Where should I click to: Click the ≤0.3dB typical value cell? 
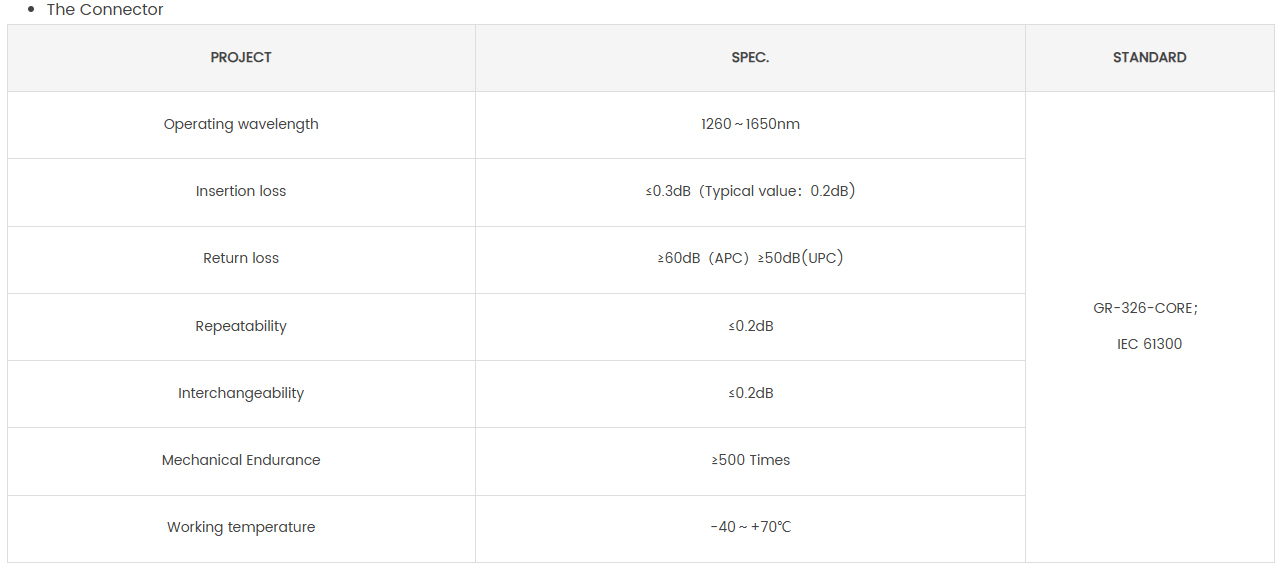750,192
